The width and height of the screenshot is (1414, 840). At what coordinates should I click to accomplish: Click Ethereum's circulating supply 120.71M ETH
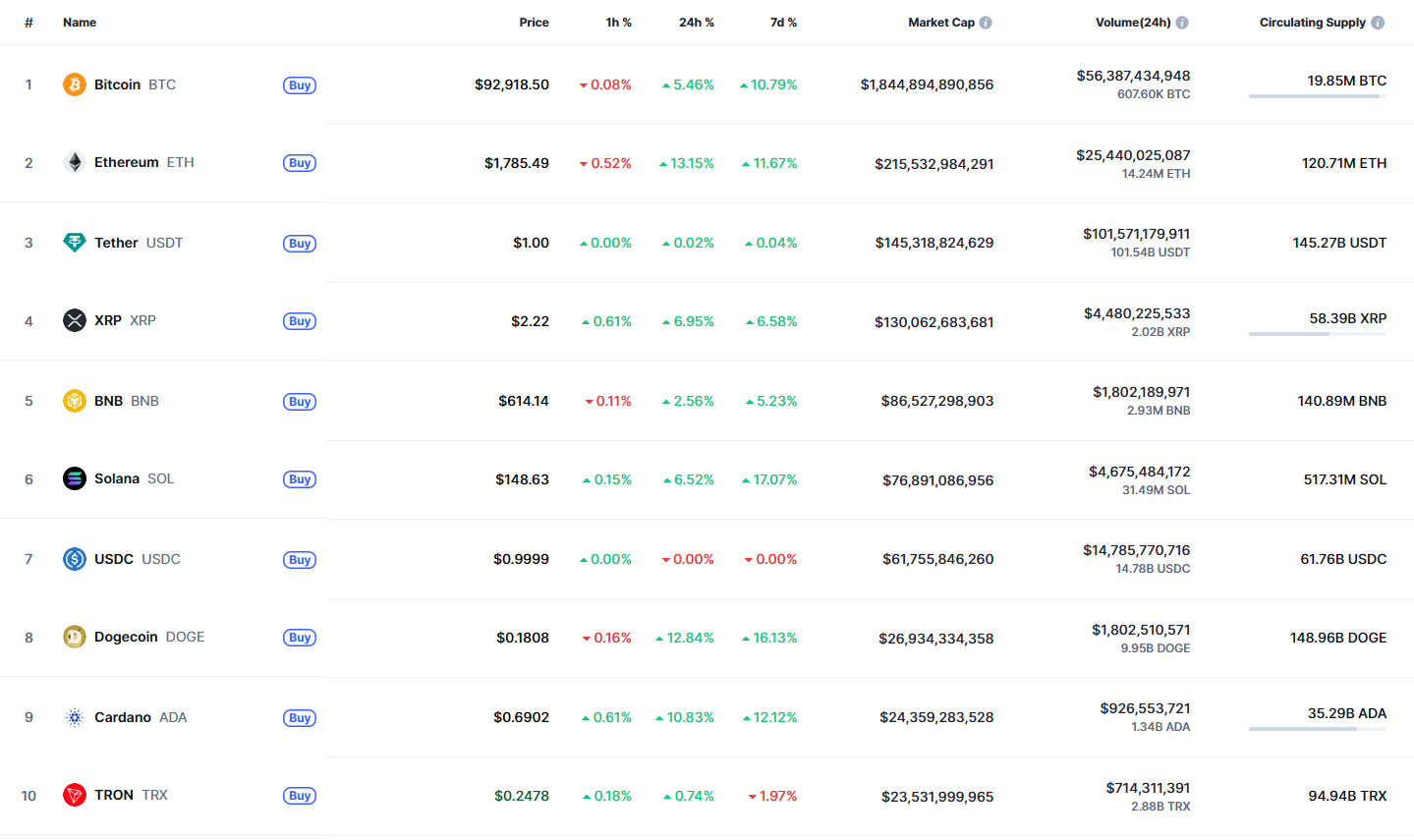[1344, 163]
